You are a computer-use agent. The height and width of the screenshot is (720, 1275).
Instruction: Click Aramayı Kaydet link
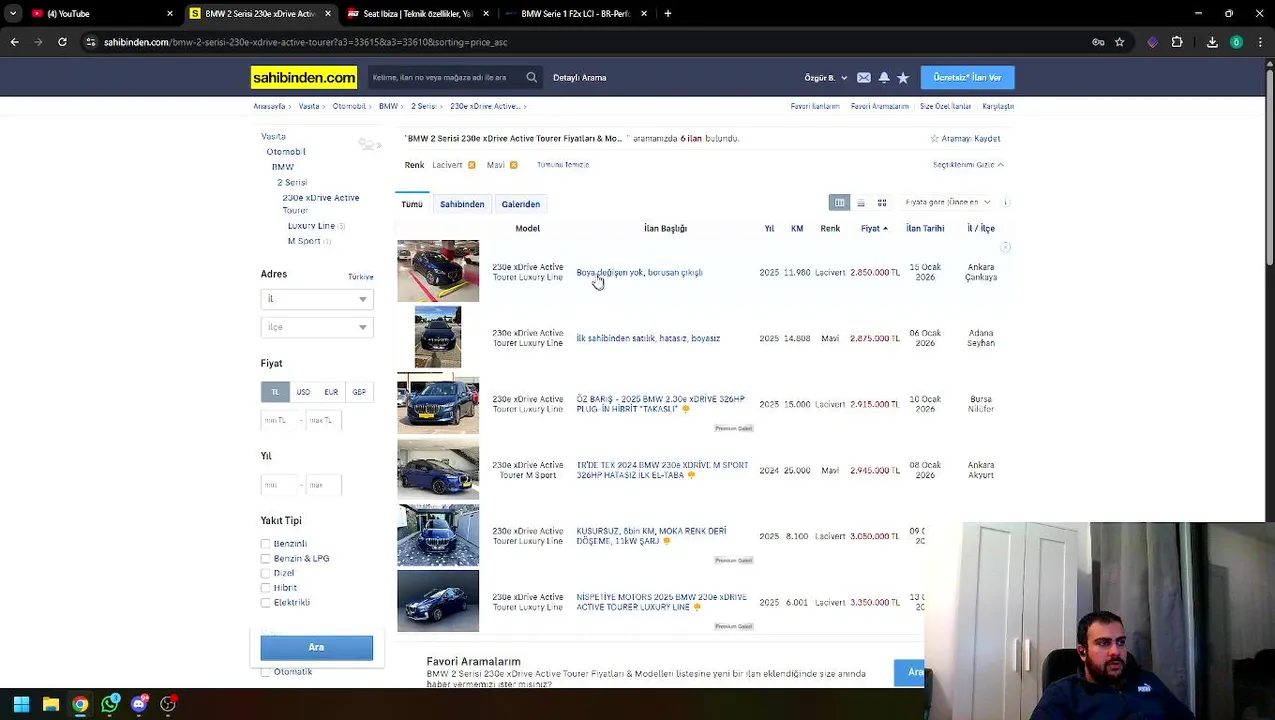click(x=965, y=139)
